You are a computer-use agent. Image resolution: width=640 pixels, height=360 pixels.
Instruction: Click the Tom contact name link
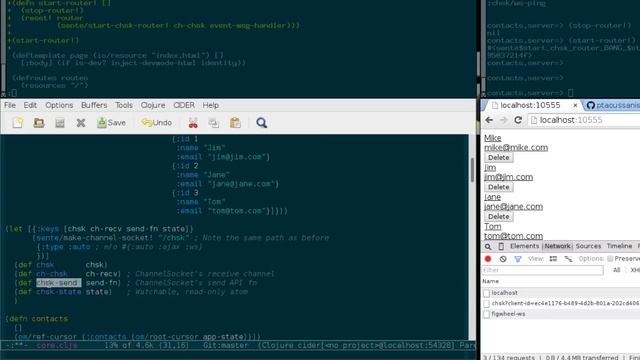coord(493,227)
